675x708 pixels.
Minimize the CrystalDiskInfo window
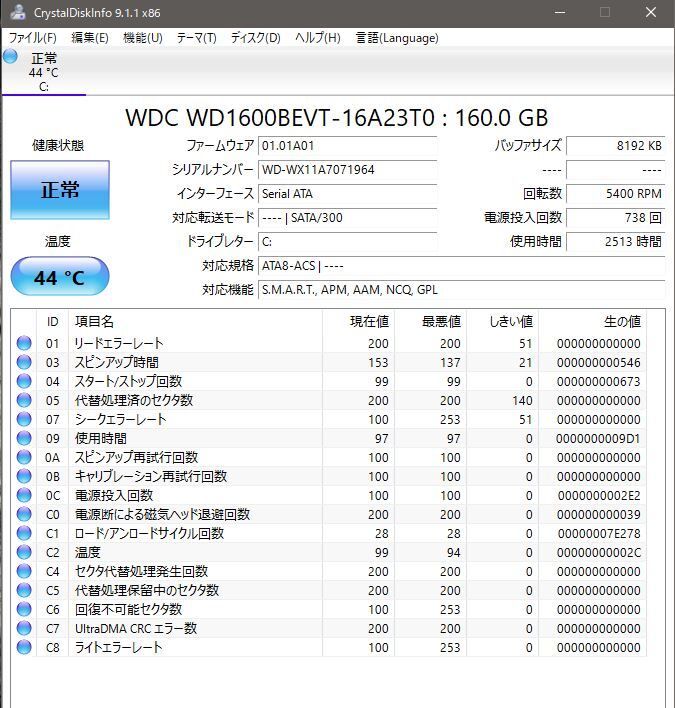pos(560,12)
